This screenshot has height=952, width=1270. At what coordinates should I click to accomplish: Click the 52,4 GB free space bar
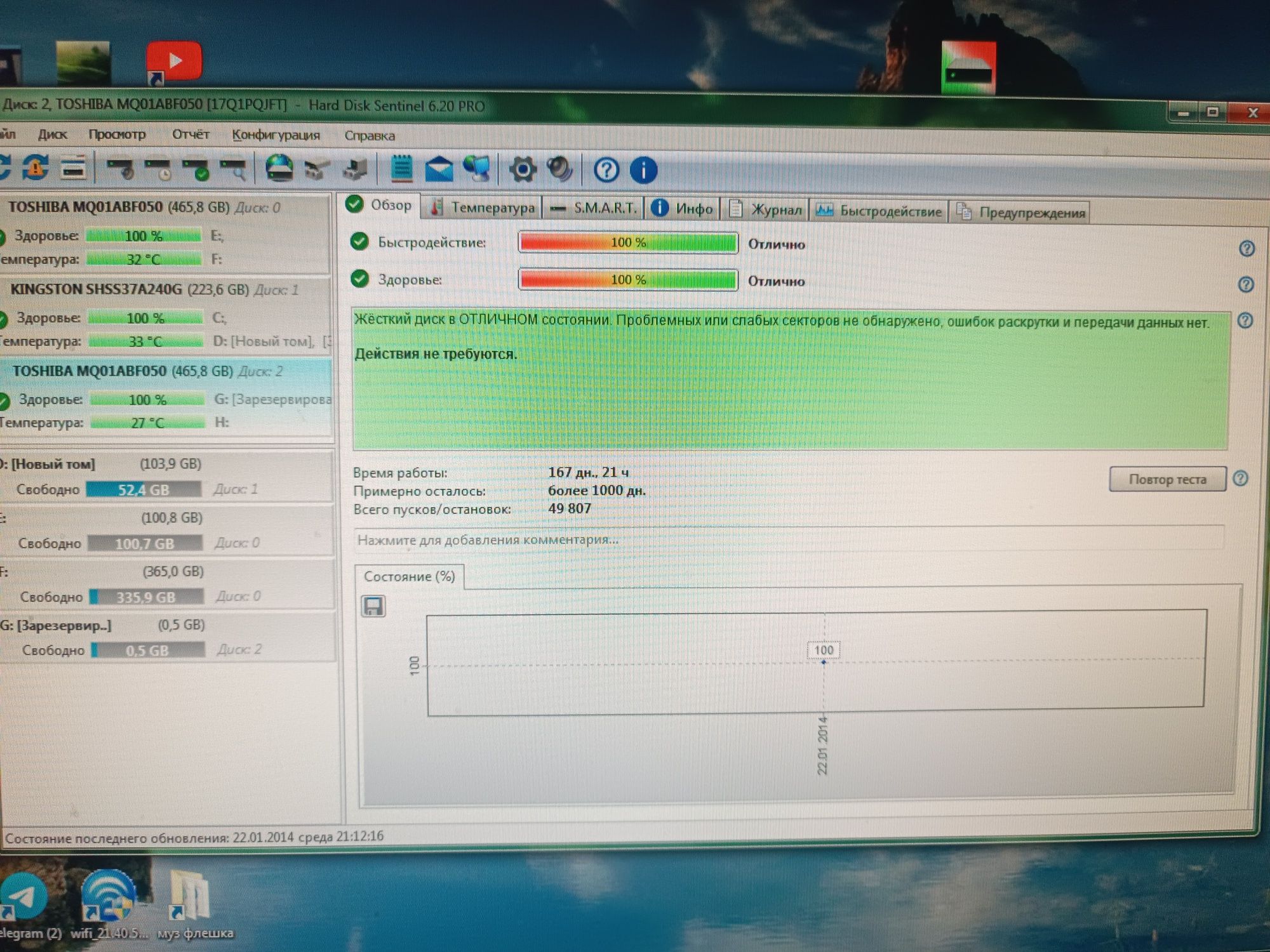pos(144,489)
